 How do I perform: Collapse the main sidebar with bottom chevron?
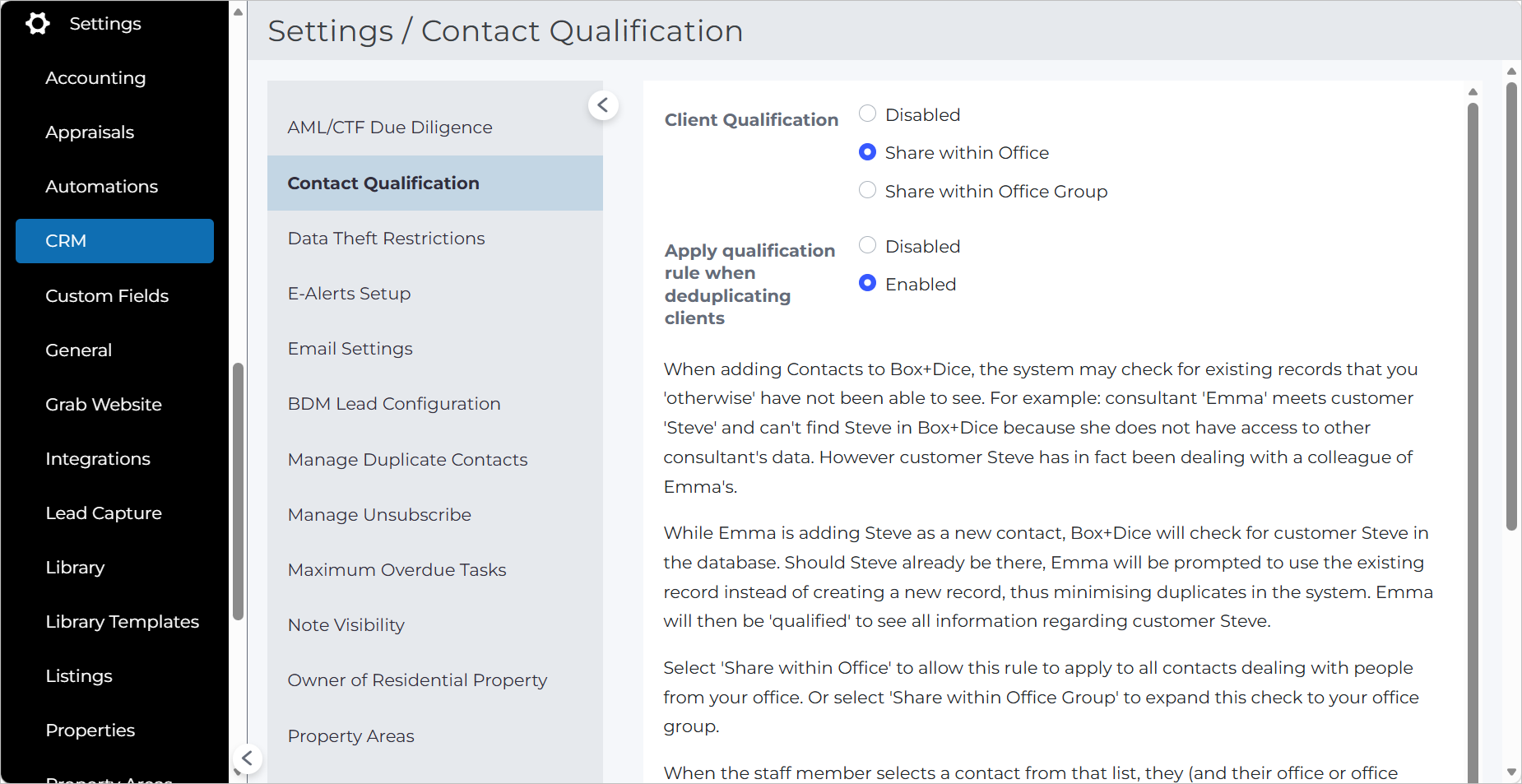[x=247, y=758]
